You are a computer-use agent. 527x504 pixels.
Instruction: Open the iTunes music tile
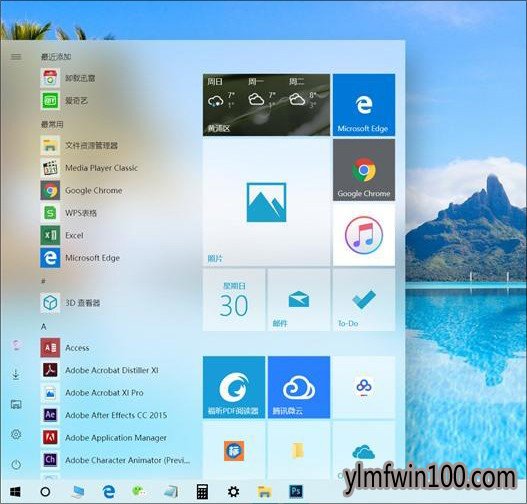(x=364, y=235)
